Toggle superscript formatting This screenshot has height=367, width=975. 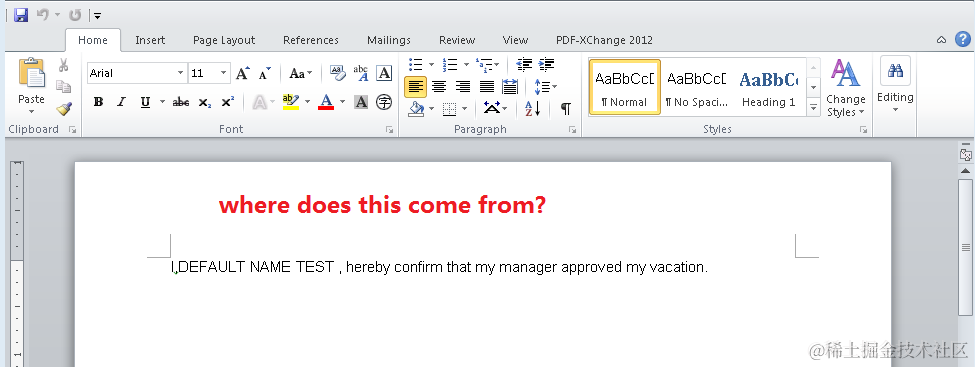[228, 102]
